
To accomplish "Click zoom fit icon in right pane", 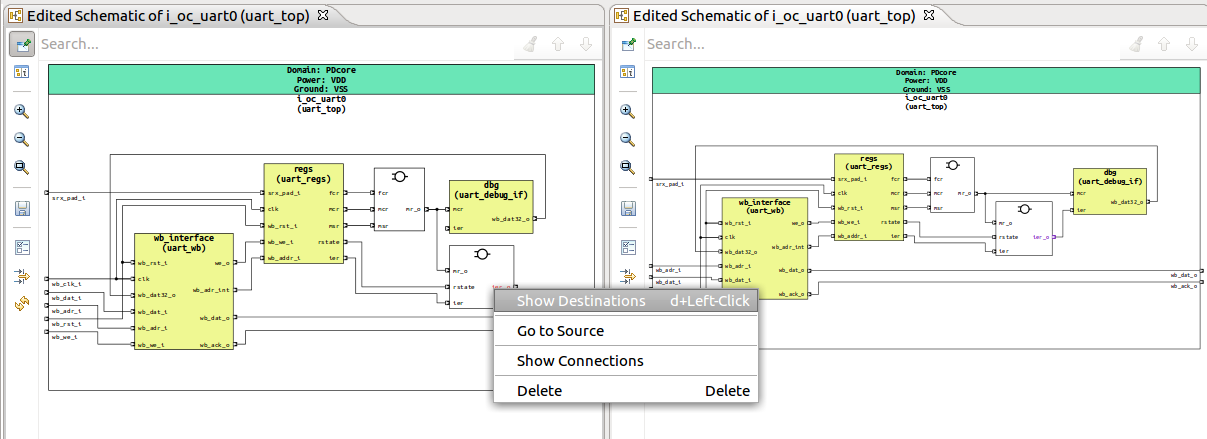I will [x=627, y=168].
